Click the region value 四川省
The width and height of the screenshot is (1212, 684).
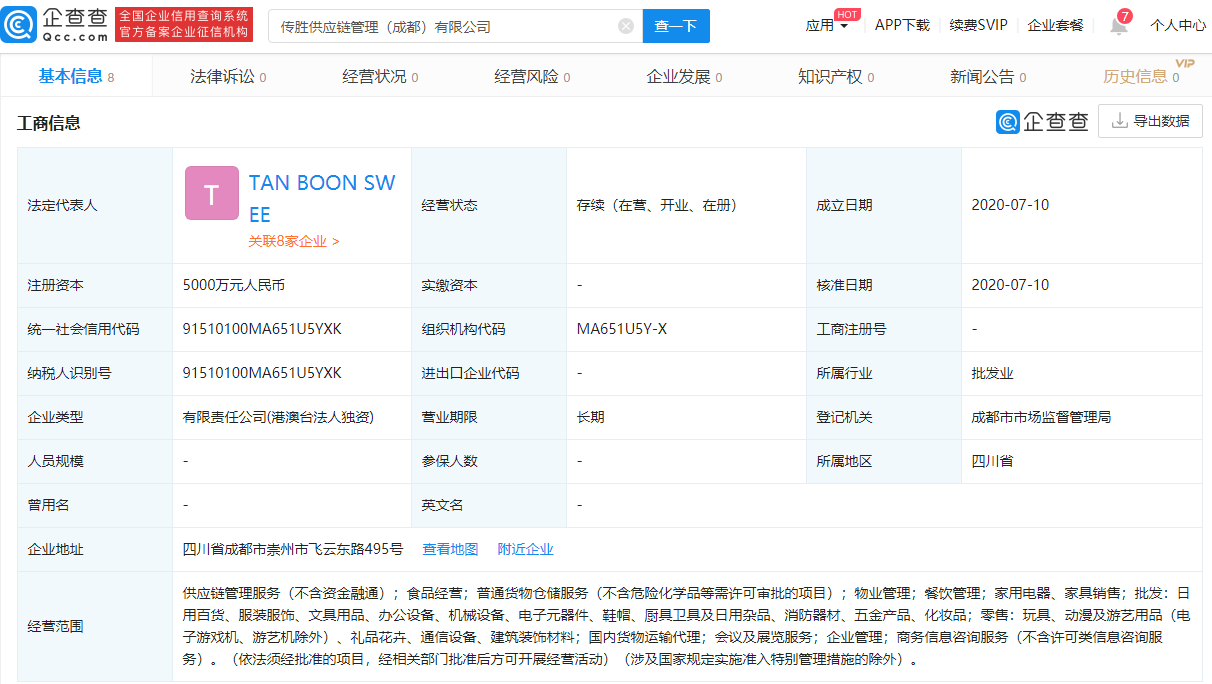[993, 461]
